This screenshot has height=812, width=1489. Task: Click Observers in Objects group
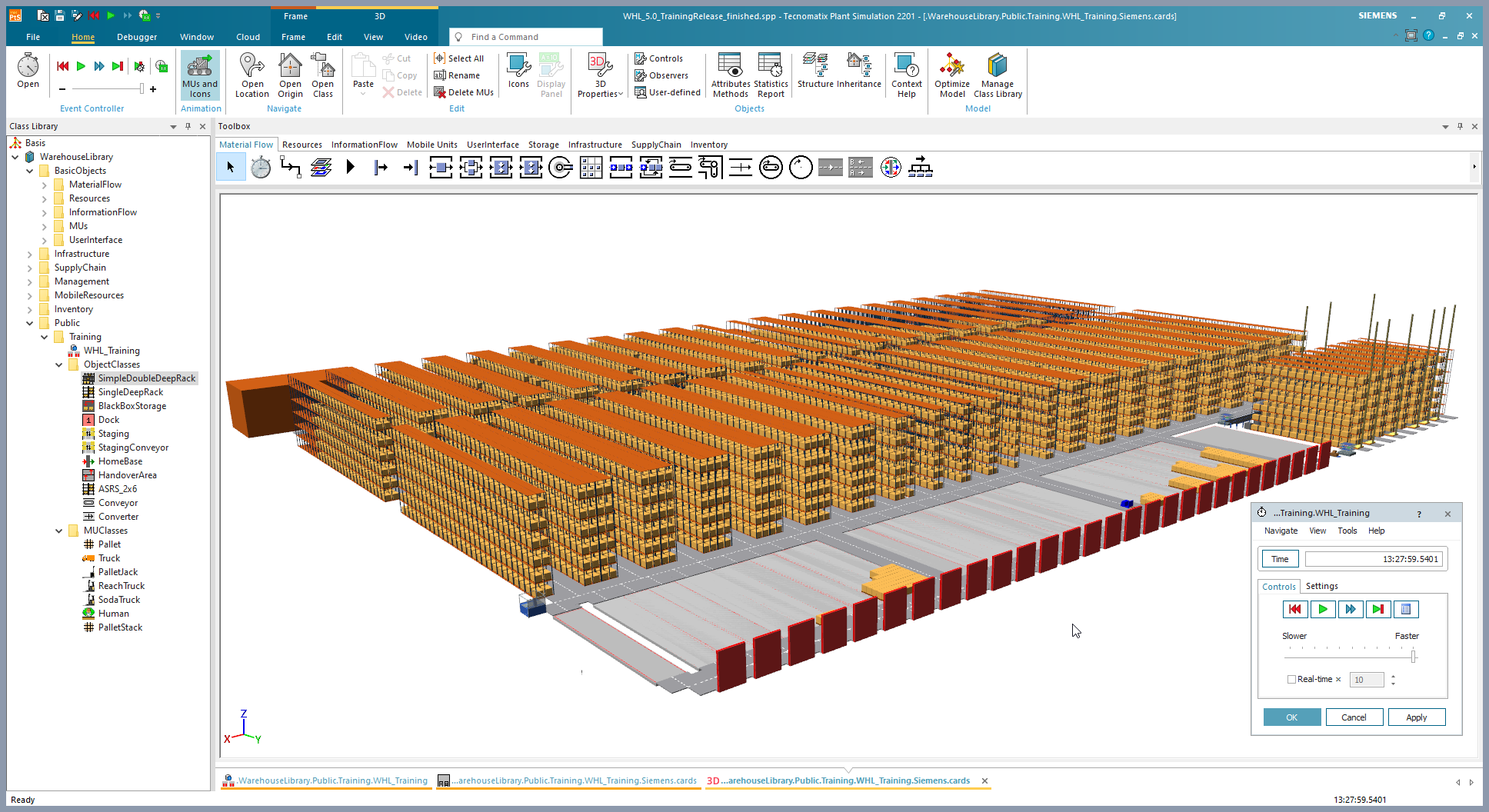[x=661, y=75]
